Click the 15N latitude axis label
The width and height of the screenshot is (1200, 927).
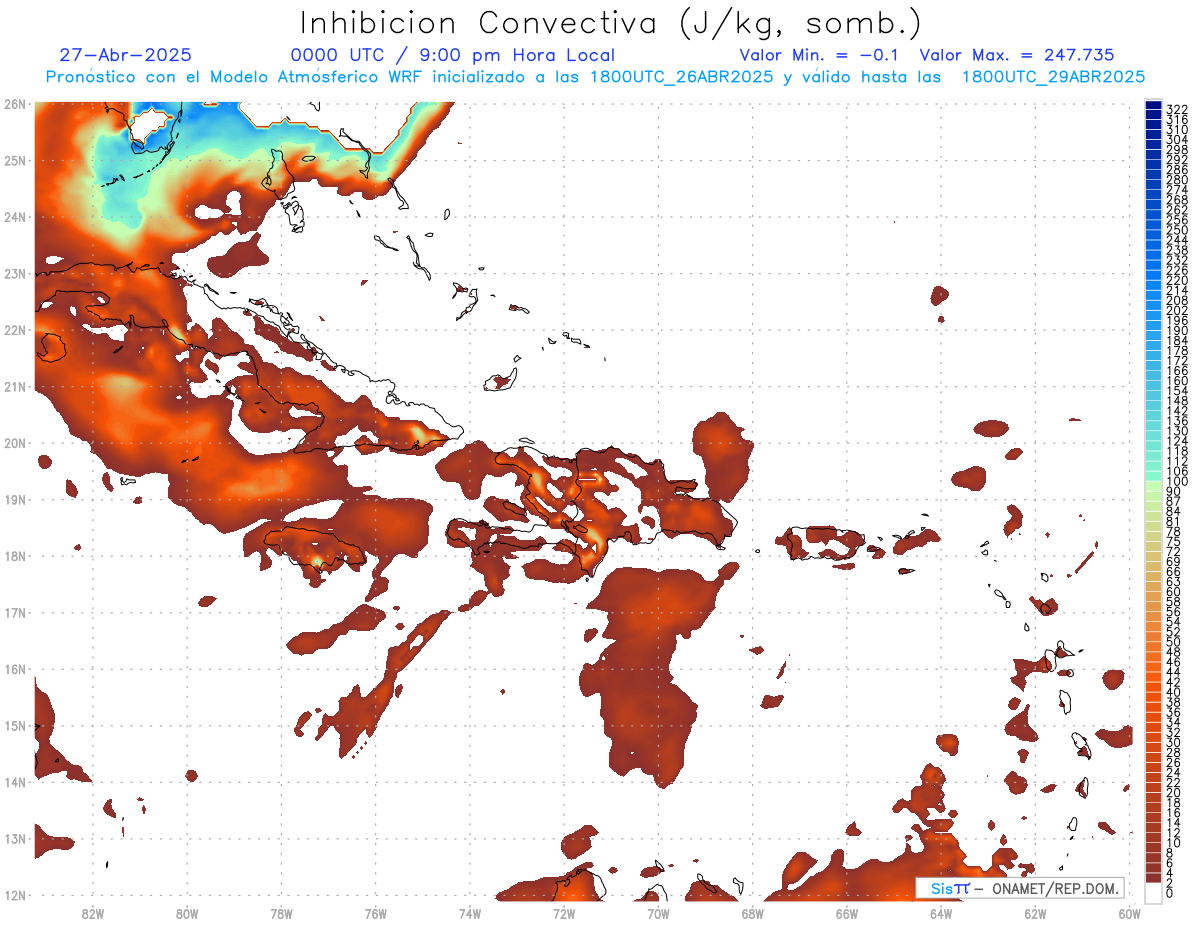[14, 725]
